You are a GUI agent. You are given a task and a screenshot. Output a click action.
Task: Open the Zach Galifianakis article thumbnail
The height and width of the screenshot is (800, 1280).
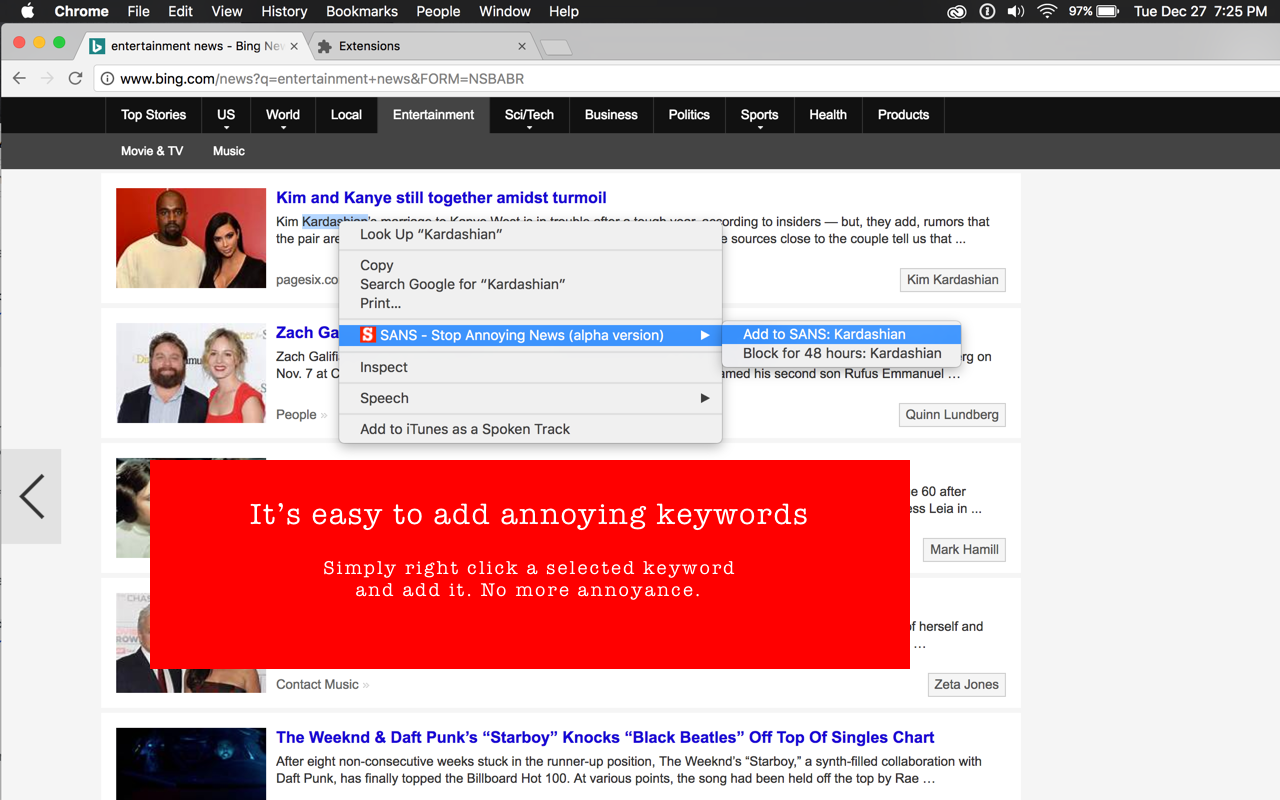191,373
